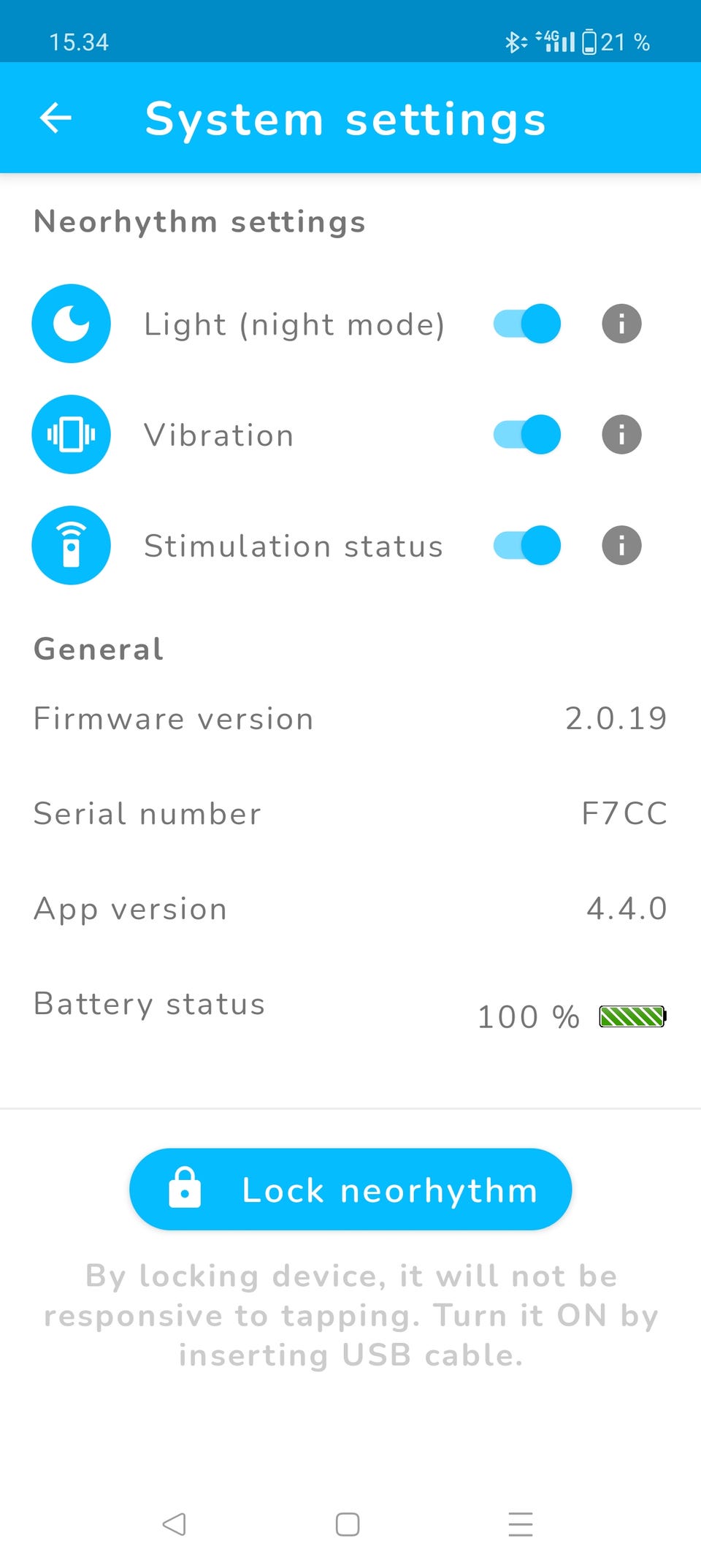Tap the back arrow in header
The image size is (701, 1568).
pyautogui.click(x=55, y=118)
